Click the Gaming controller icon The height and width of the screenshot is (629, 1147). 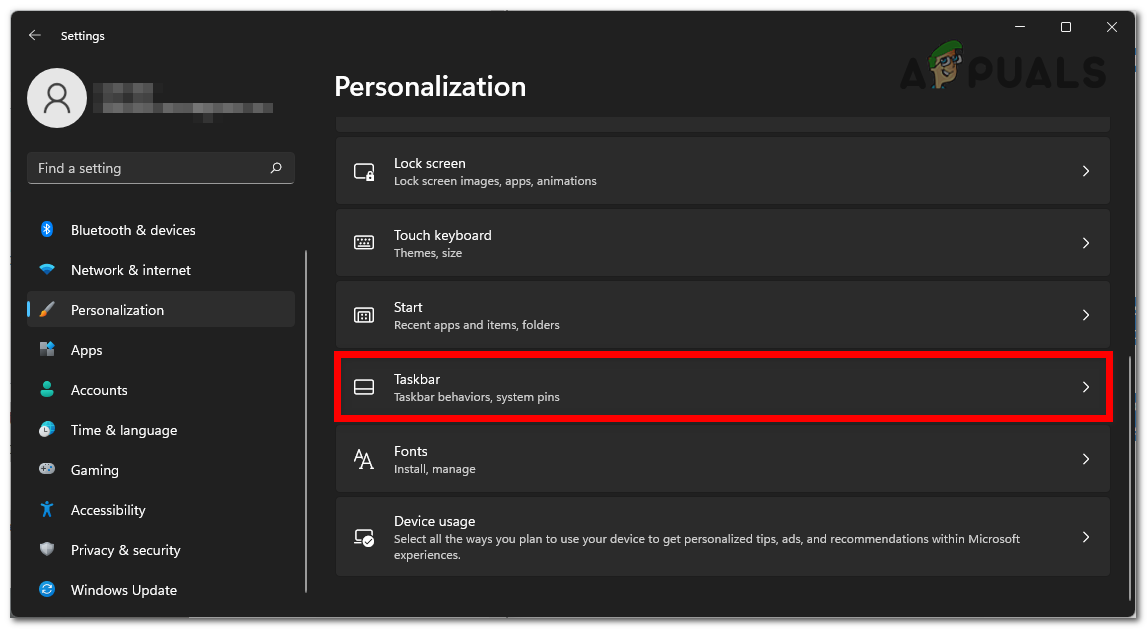(47, 470)
